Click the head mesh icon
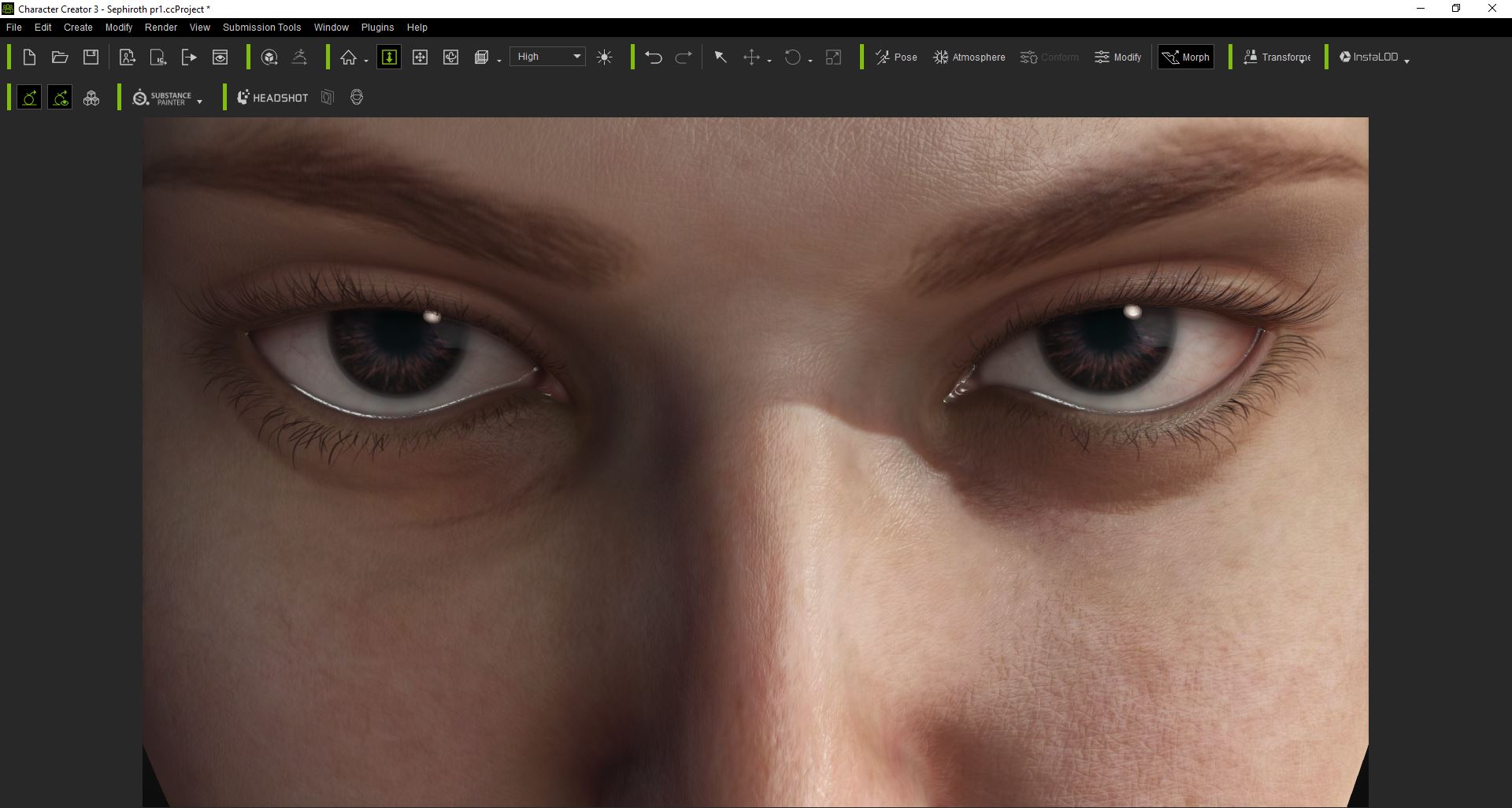This screenshot has height=808, width=1512. point(357,98)
